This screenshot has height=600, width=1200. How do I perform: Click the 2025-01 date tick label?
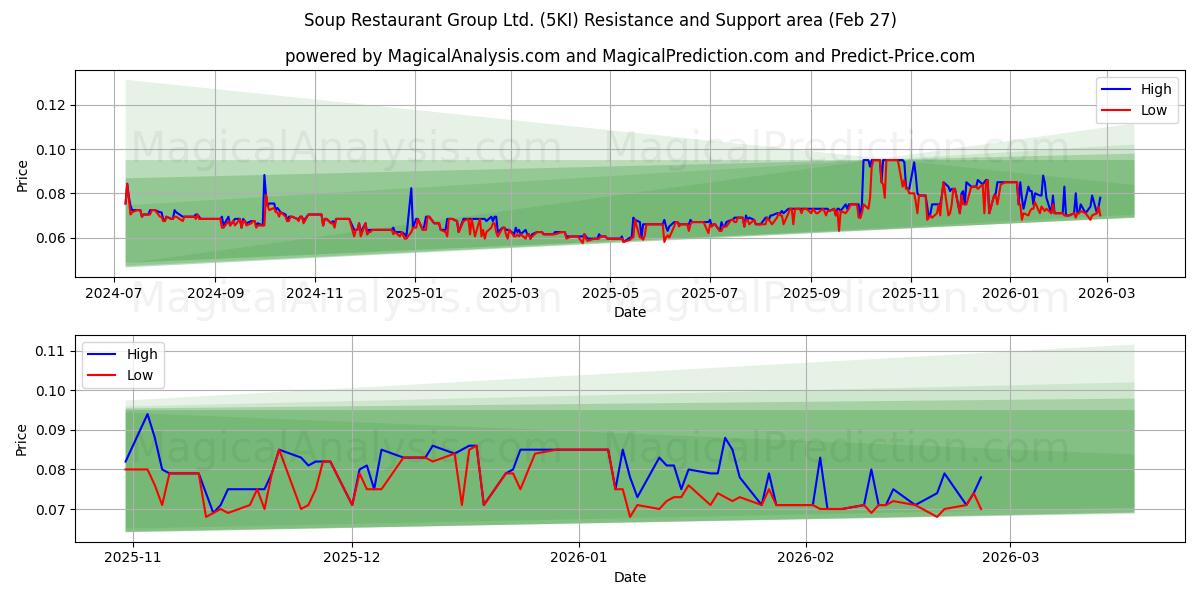414,295
